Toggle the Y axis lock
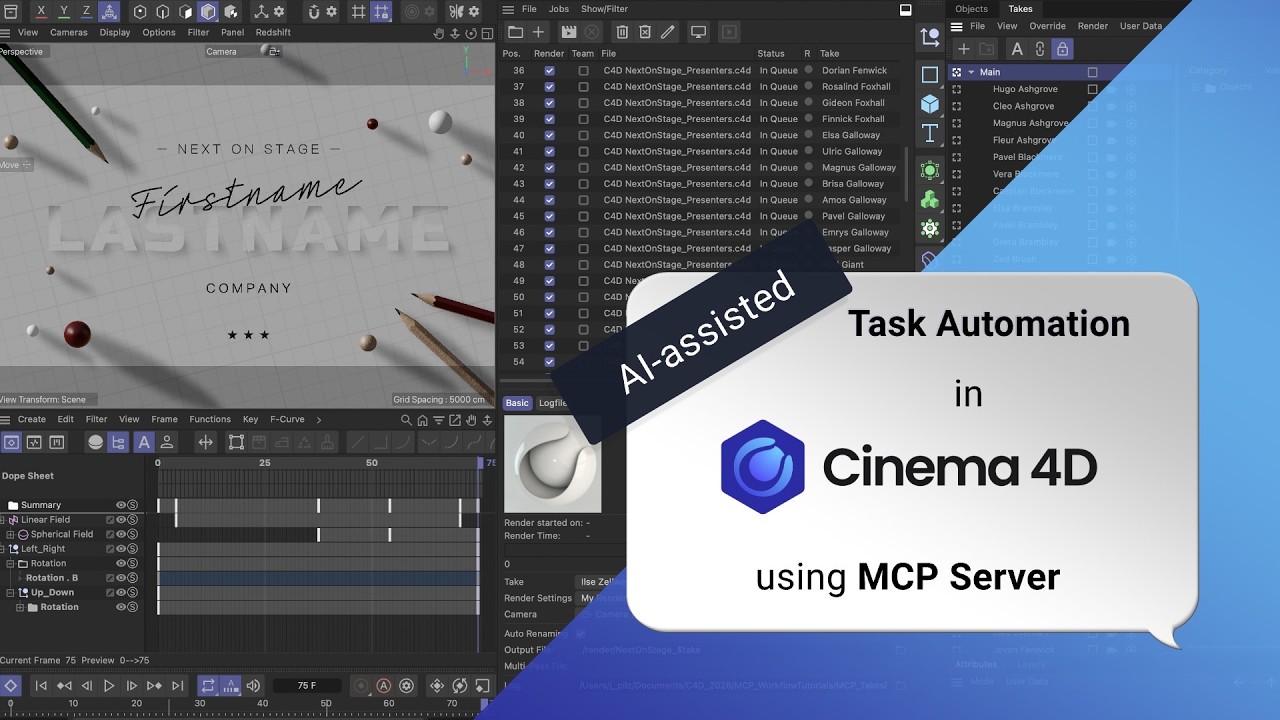Image resolution: width=1280 pixels, height=720 pixels. [64, 11]
